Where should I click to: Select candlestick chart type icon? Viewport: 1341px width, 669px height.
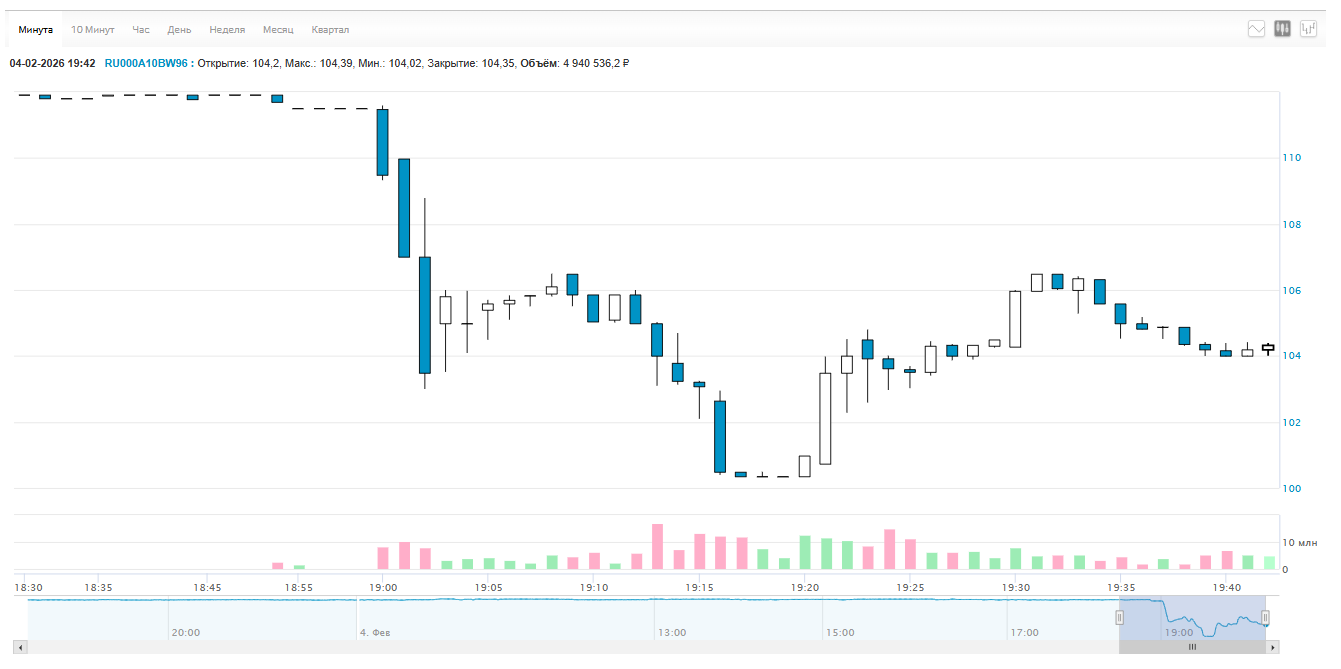1282,29
